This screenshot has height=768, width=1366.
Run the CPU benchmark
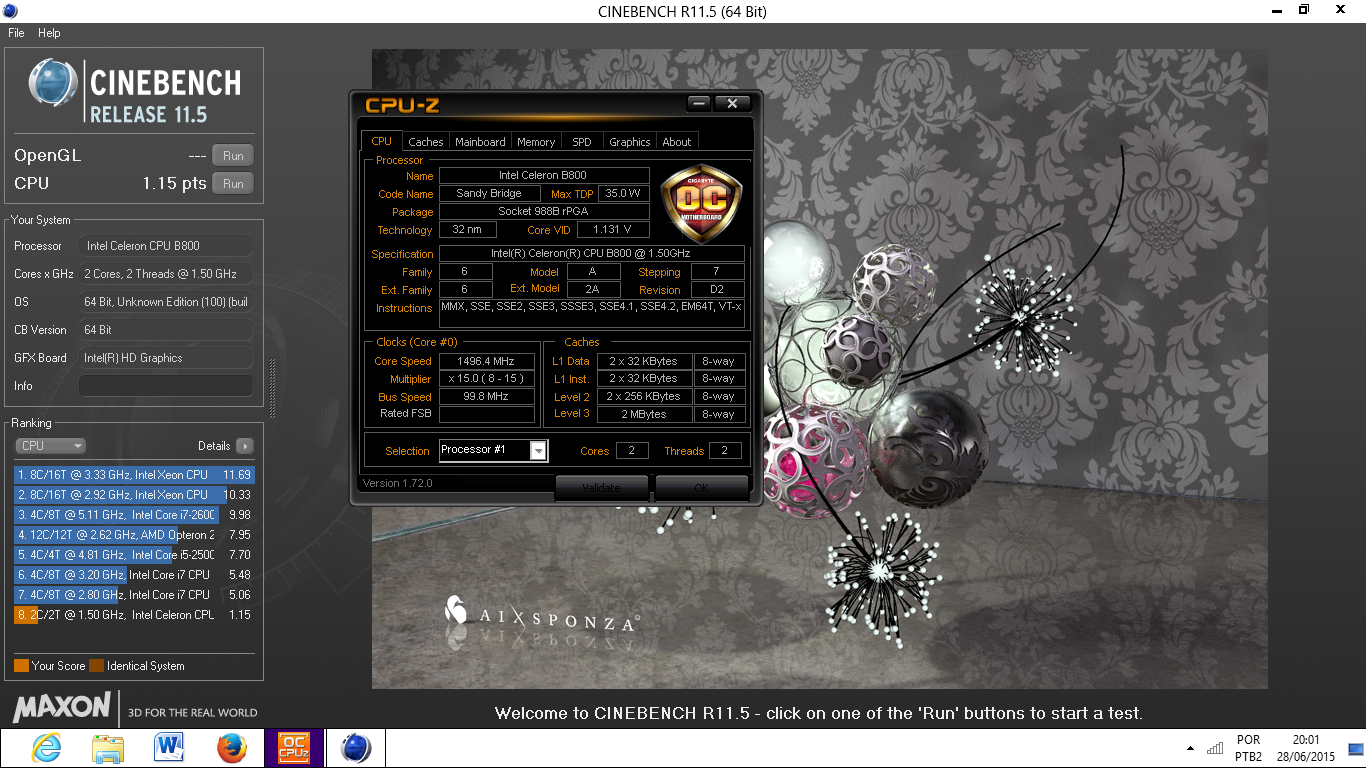tap(233, 183)
